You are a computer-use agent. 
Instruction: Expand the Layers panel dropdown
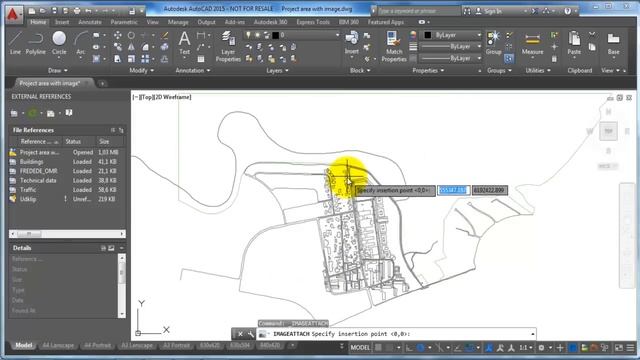click(277, 71)
